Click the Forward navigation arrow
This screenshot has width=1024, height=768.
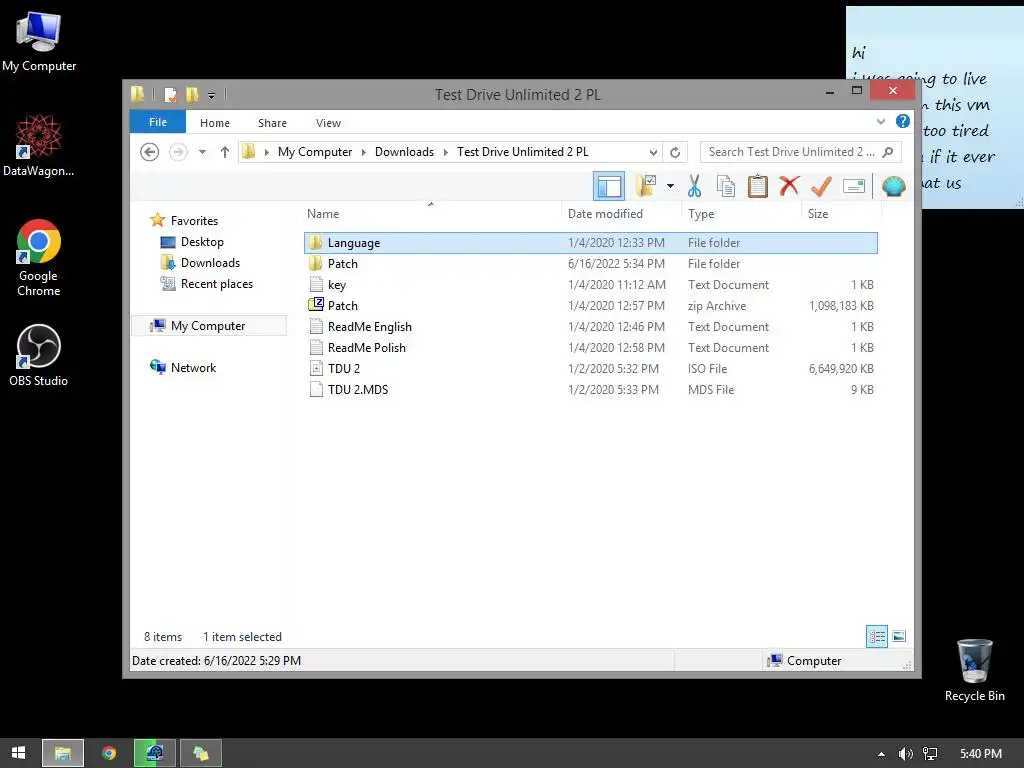pyautogui.click(x=178, y=152)
